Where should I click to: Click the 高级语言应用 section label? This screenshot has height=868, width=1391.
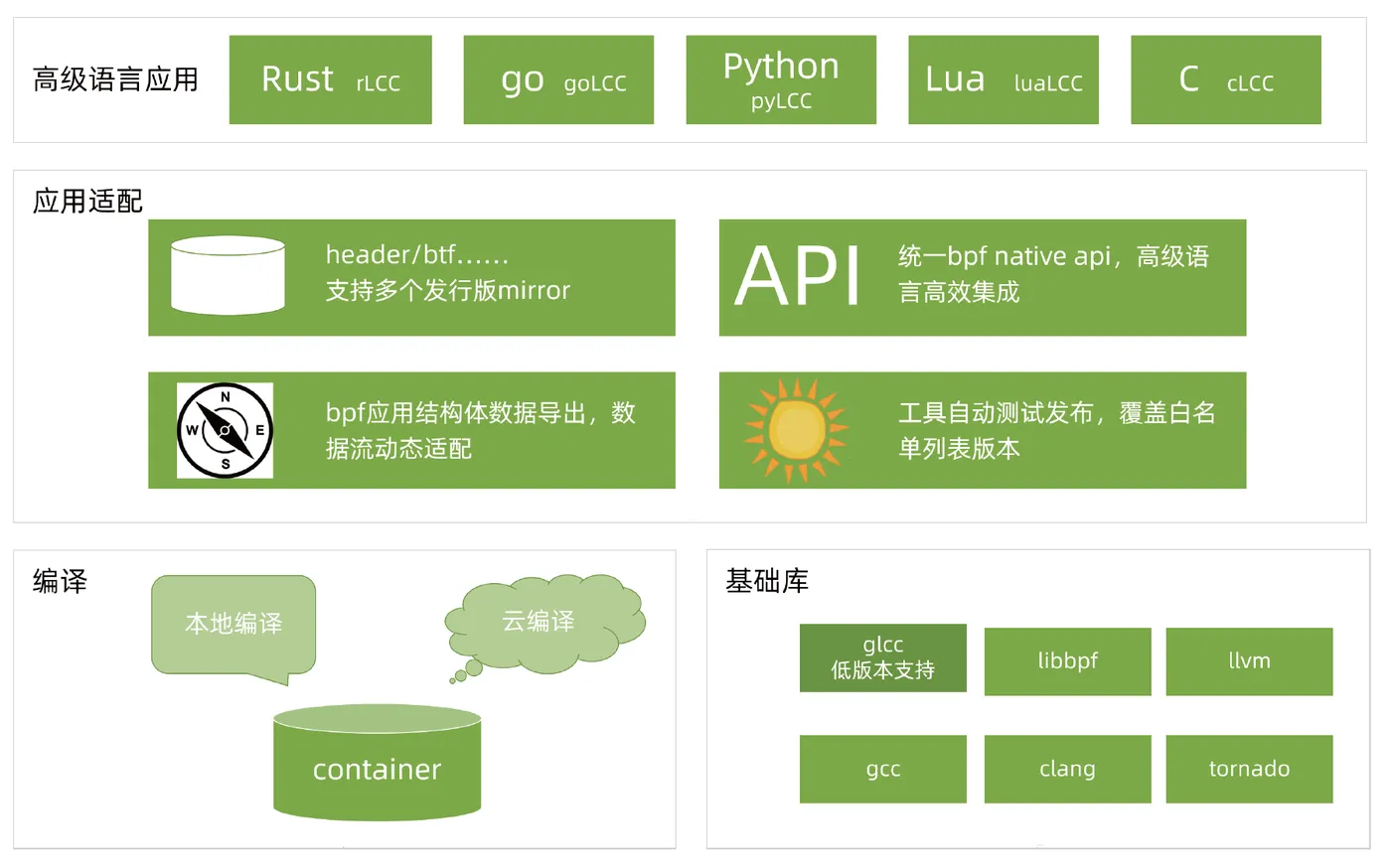click(x=115, y=79)
